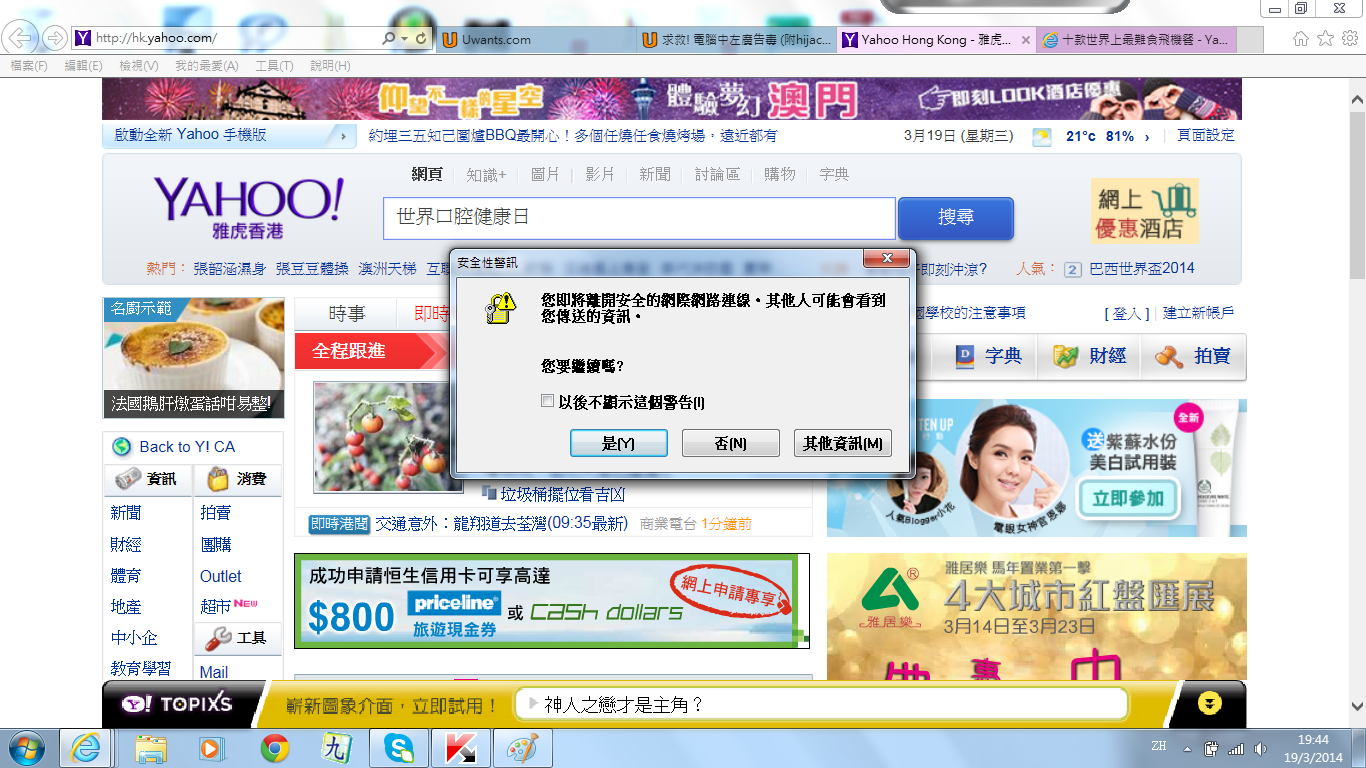The width and height of the screenshot is (1366, 768).
Task: Click the Yahoo search input field
Action: click(639, 218)
